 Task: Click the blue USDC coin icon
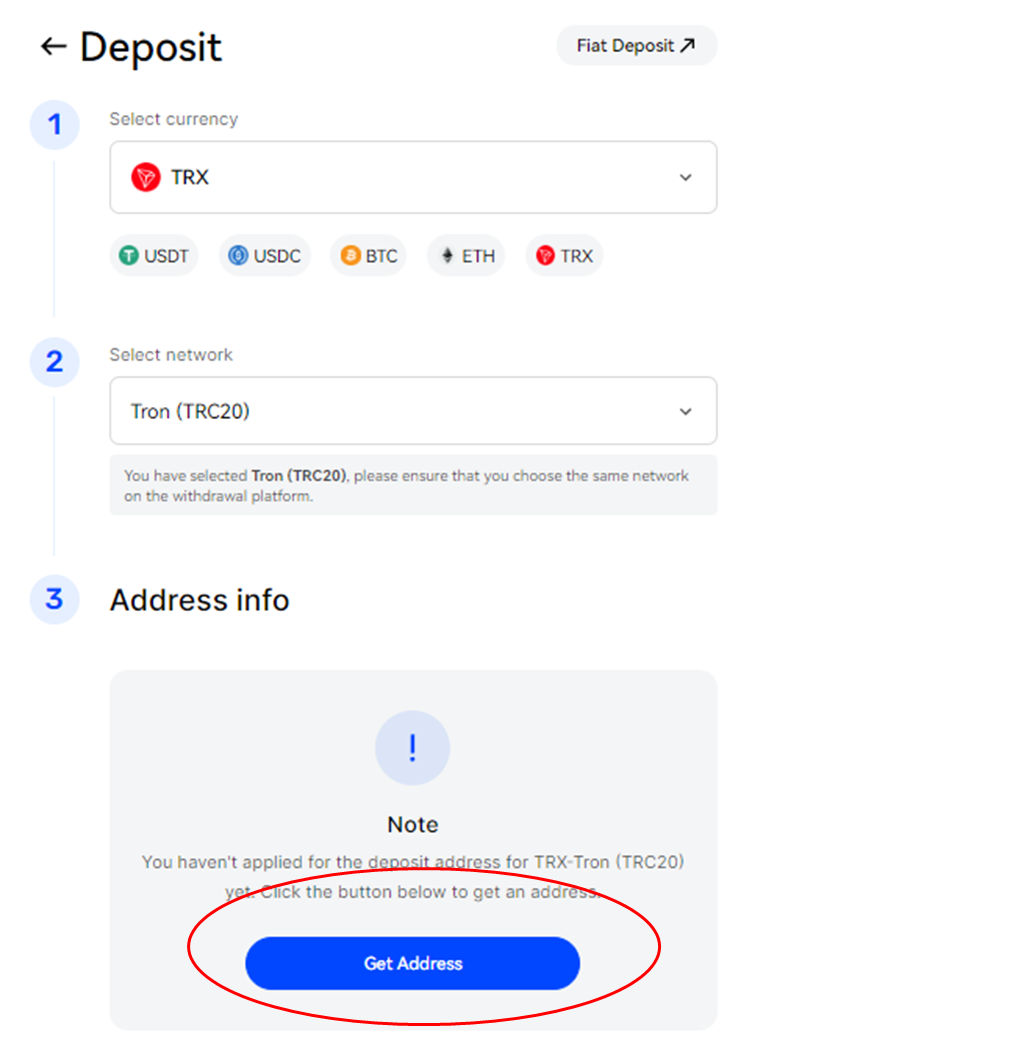point(238,255)
